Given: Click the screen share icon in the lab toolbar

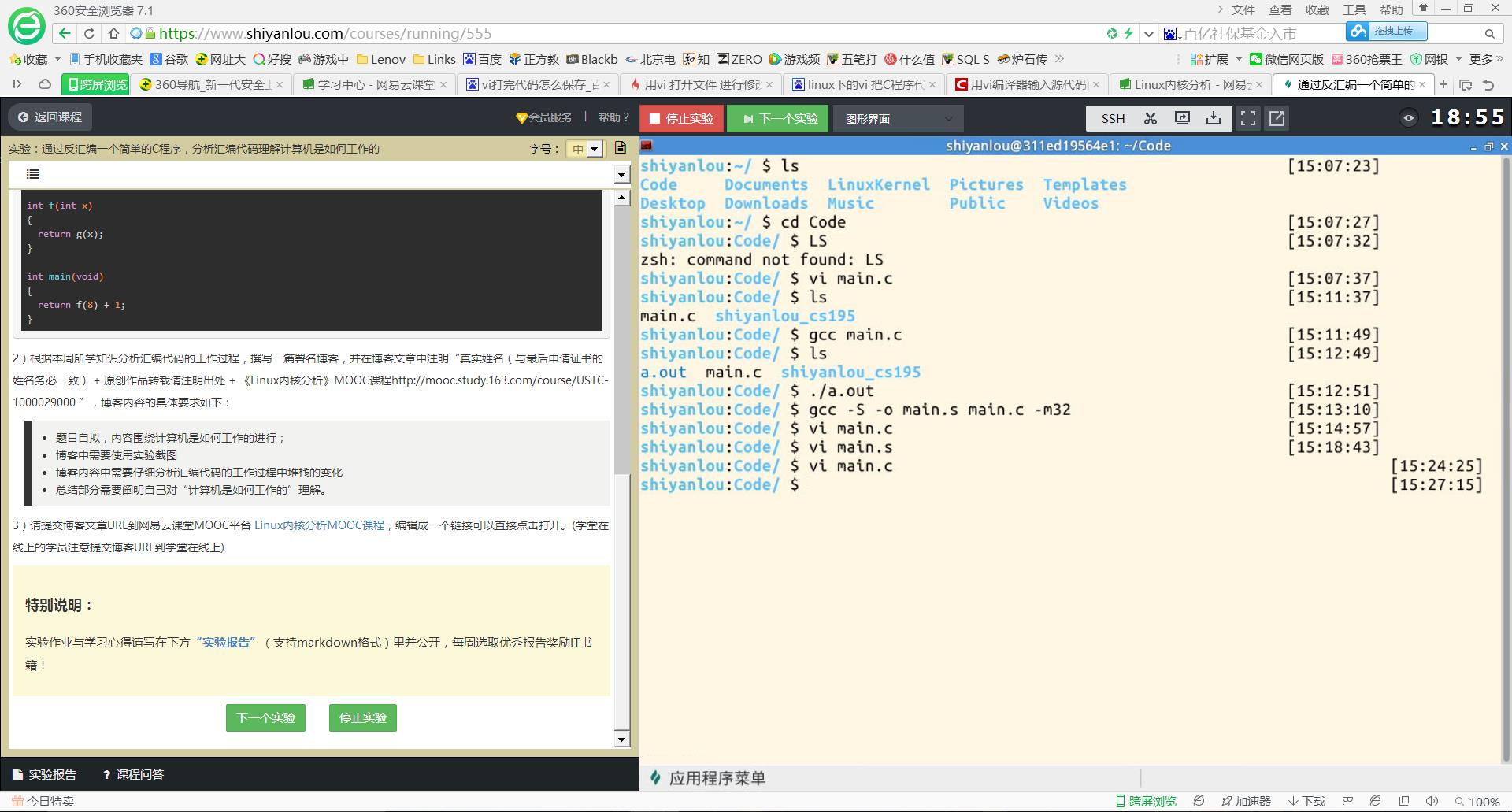Looking at the screenshot, I should point(1182,118).
